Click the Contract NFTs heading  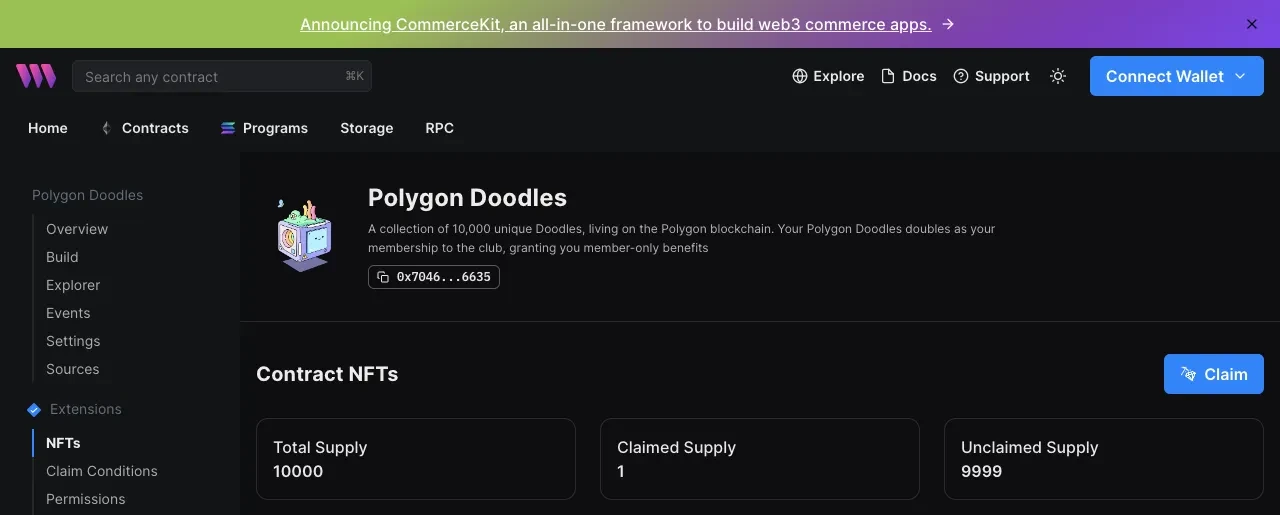327,374
